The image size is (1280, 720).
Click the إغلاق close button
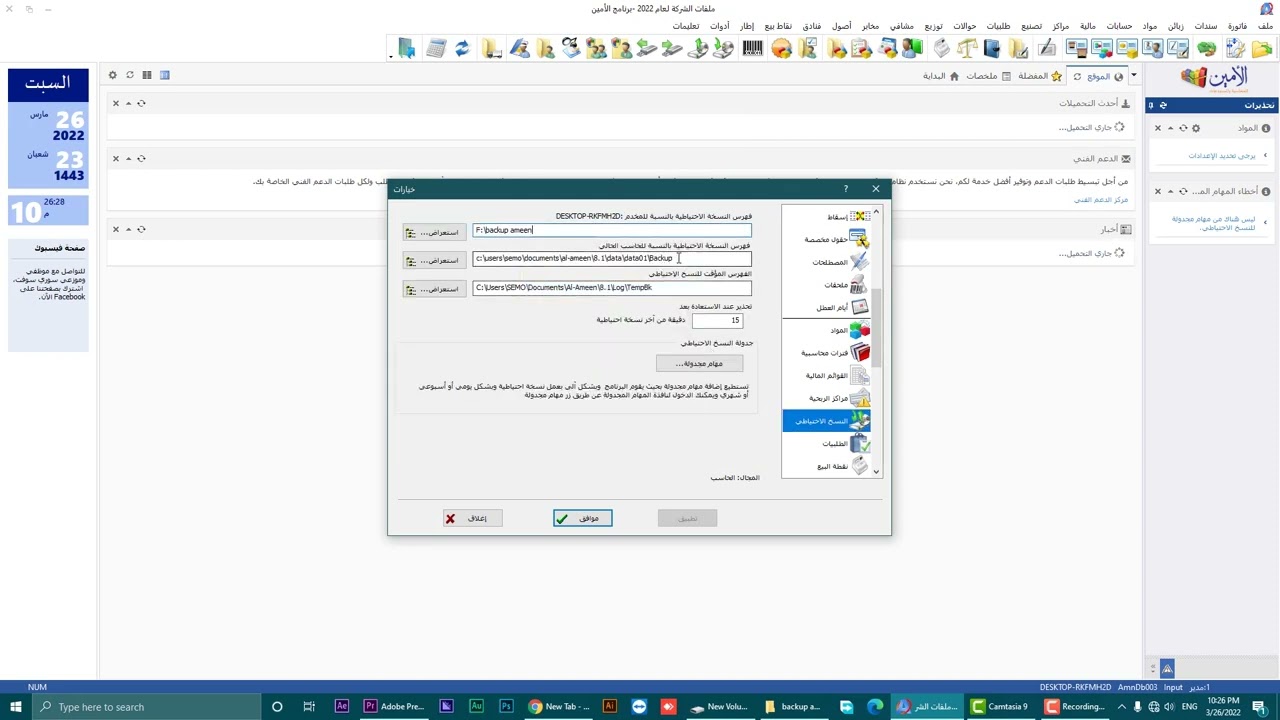[x=472, y=518]
